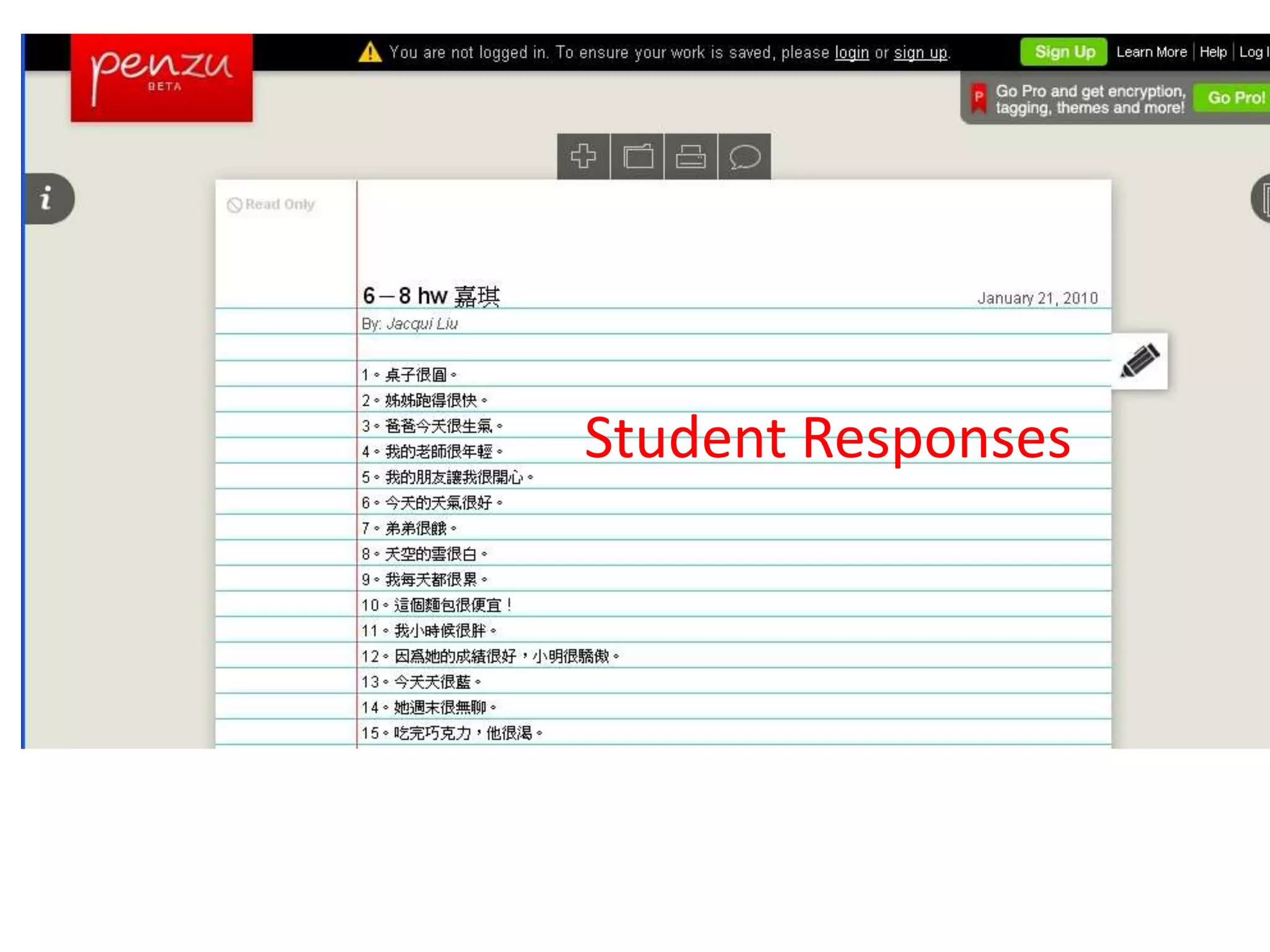1270x952 pixels.
Task: Click author name Jacqui Liu
Action: [422, 324]
